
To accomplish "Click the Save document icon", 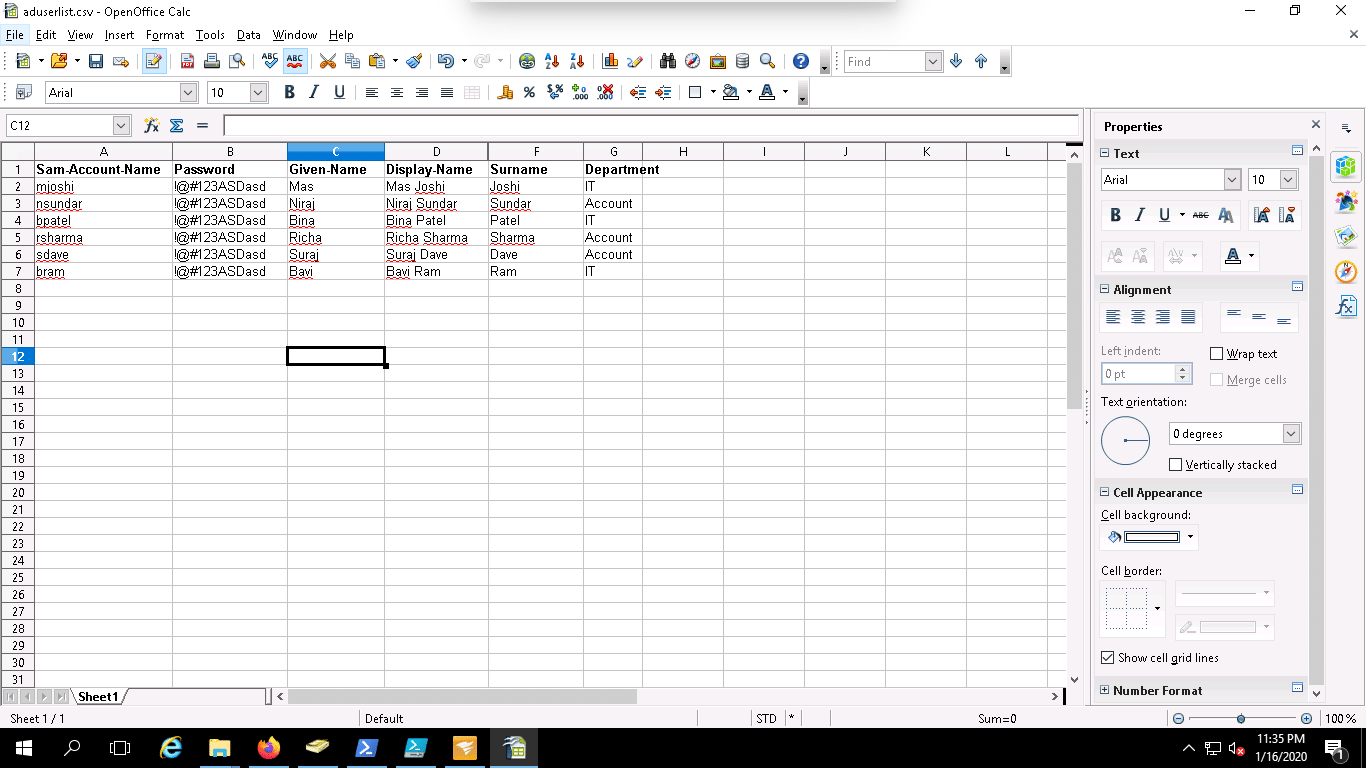I will 96,61.
